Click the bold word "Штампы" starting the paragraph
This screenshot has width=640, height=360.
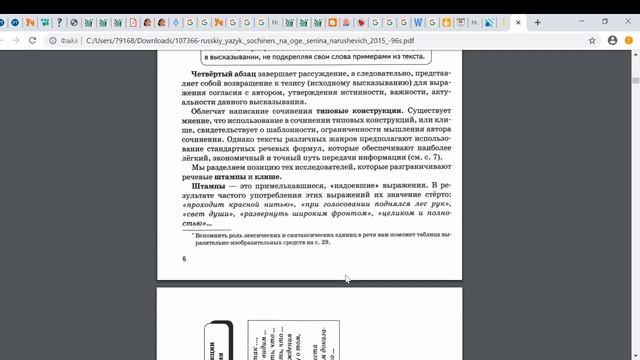pyautogui.click(x=208, y=186)
